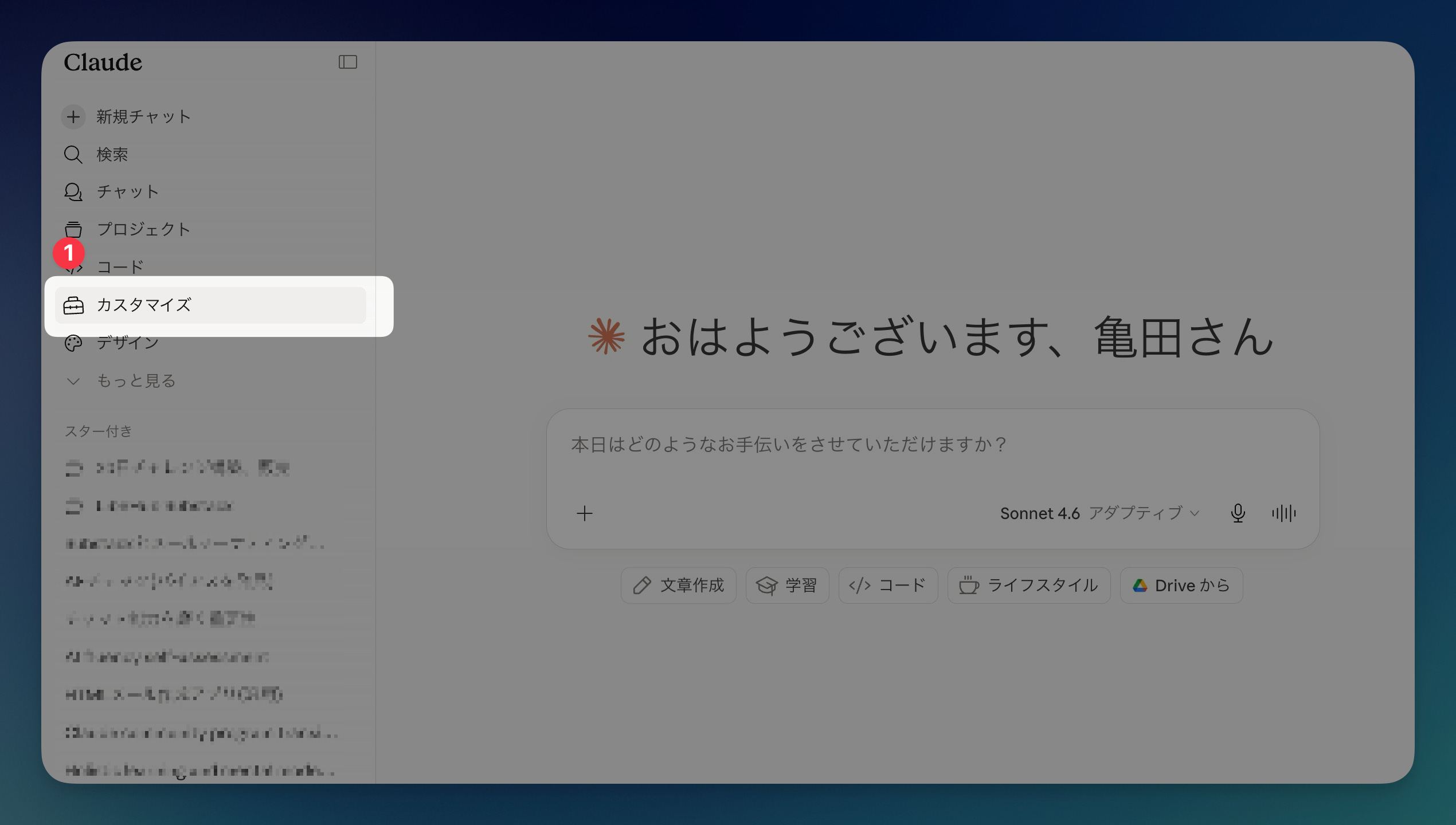Click the toolbox icon beside カスタマイズ

73,305
